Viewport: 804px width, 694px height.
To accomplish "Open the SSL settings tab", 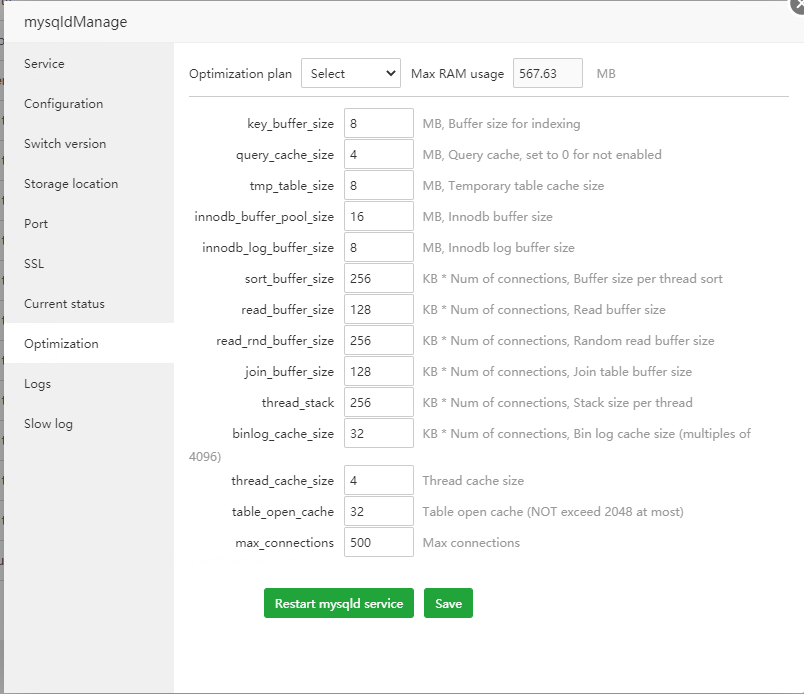I will [34, 264].
